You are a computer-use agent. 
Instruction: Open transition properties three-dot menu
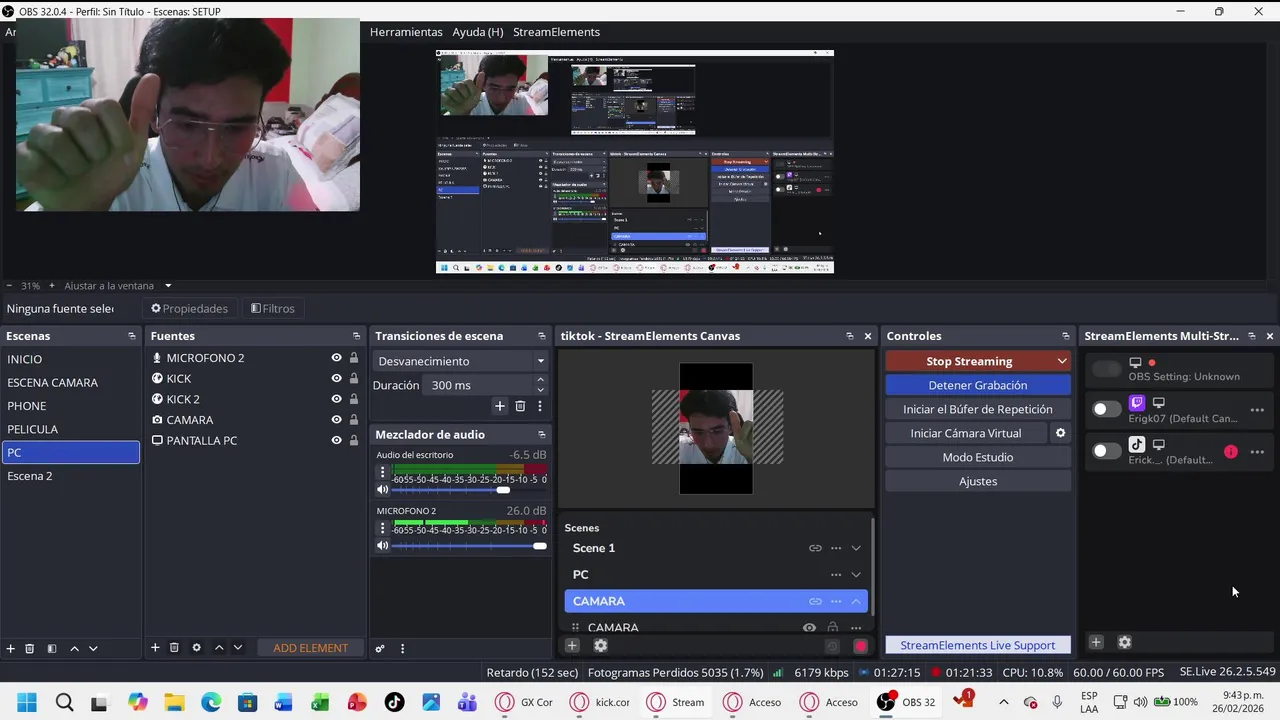point(540,406)
